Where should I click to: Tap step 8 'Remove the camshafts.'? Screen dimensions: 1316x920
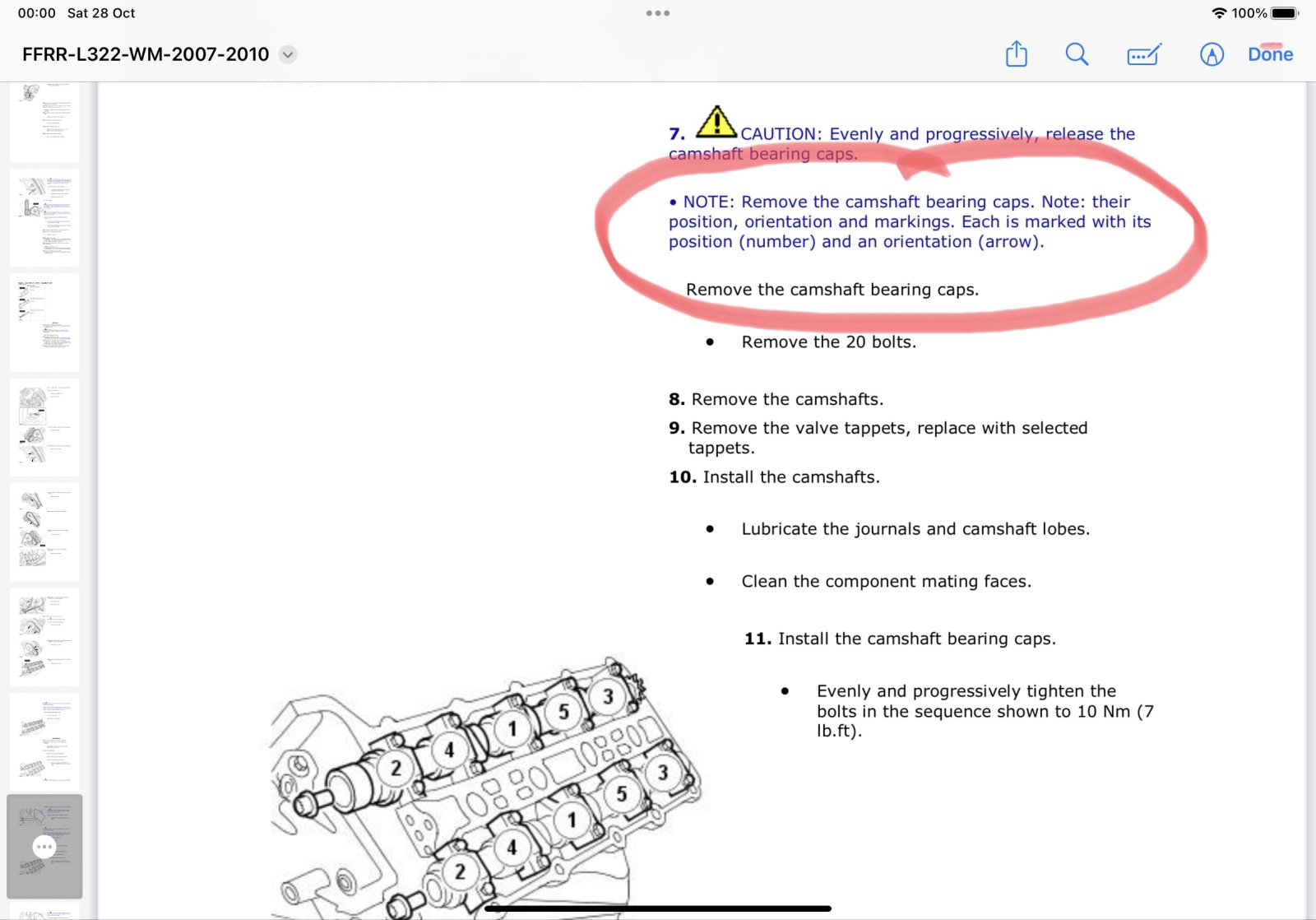[x=776, y=399]
